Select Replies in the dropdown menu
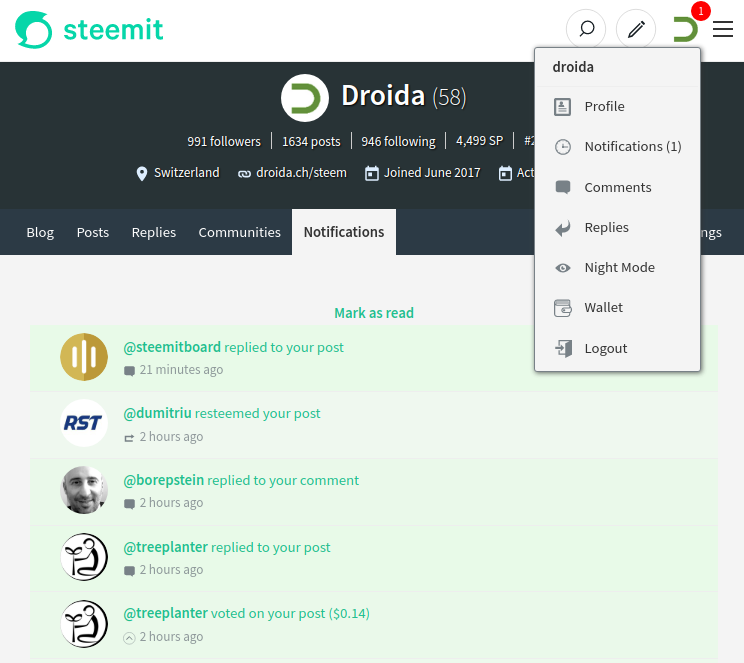 tap(606, 228)
